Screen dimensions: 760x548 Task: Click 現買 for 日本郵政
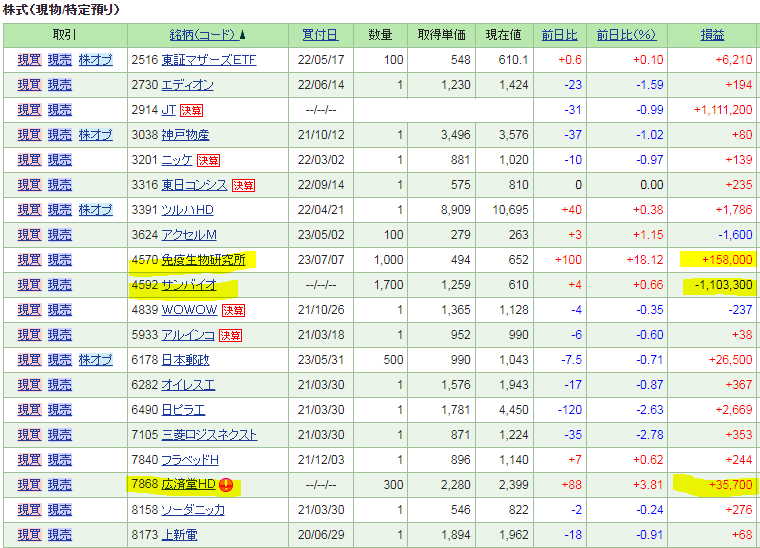point(30,360)
